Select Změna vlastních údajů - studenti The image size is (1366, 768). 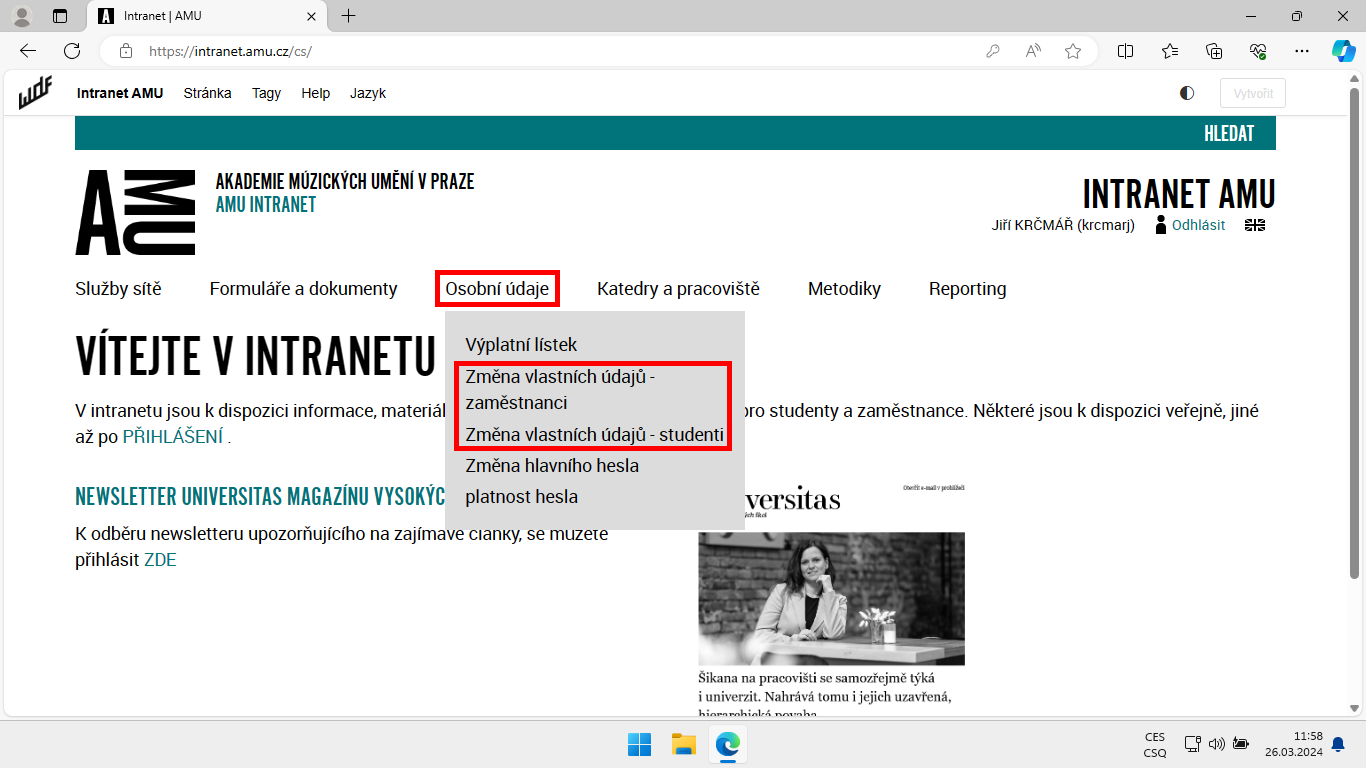pyautogui.click(x=594, y=435)
